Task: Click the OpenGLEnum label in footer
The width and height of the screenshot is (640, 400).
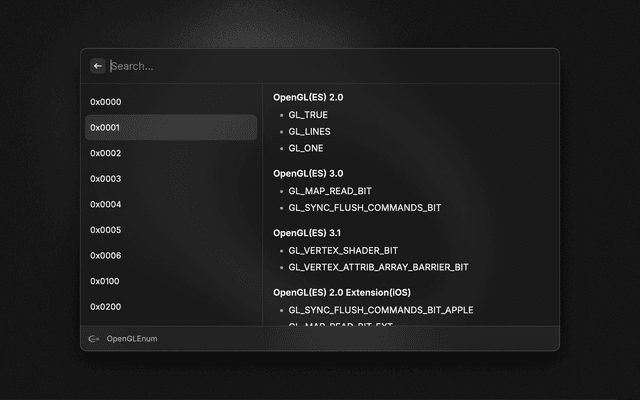Action: [132, 339]
